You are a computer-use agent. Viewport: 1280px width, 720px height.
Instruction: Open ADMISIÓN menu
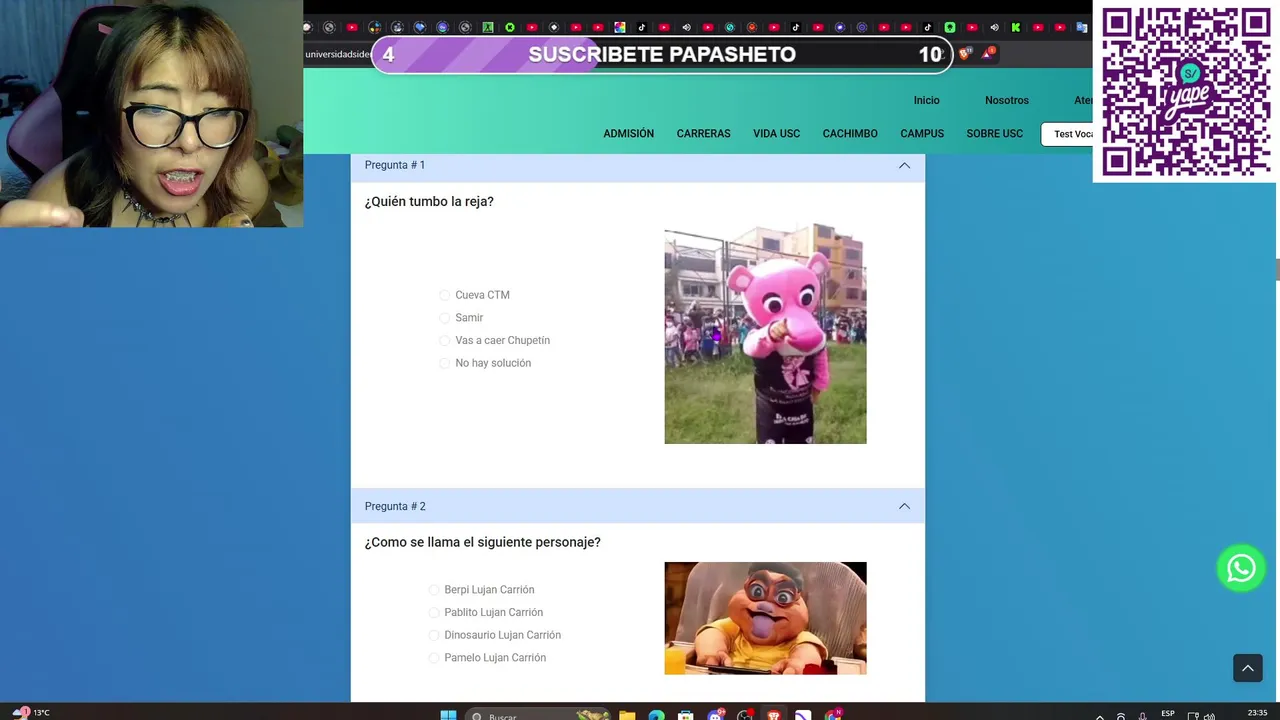(628, 134)
